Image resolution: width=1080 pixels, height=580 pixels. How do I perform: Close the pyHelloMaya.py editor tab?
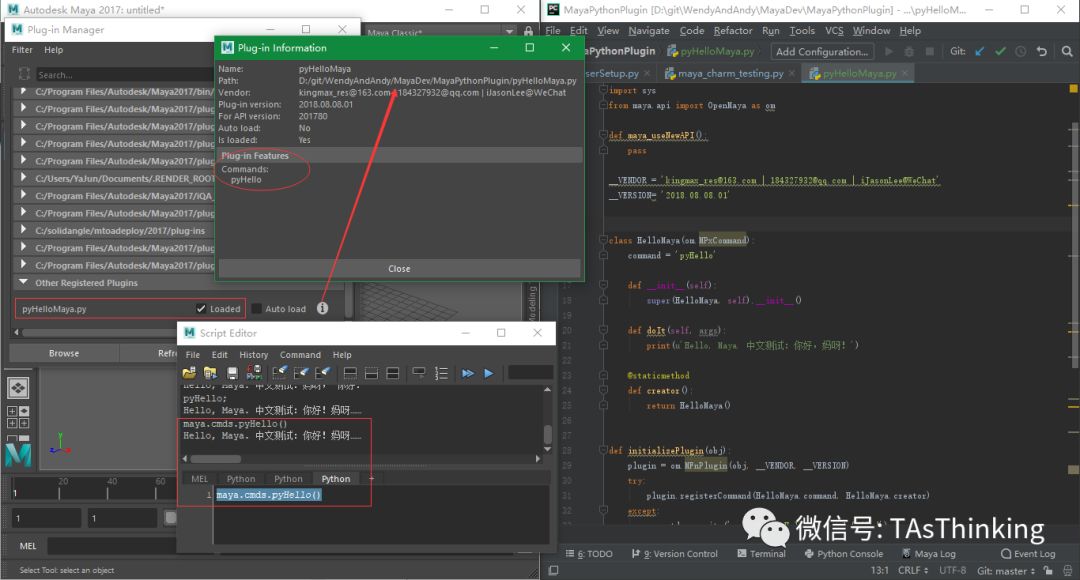[x=904, y=73]
